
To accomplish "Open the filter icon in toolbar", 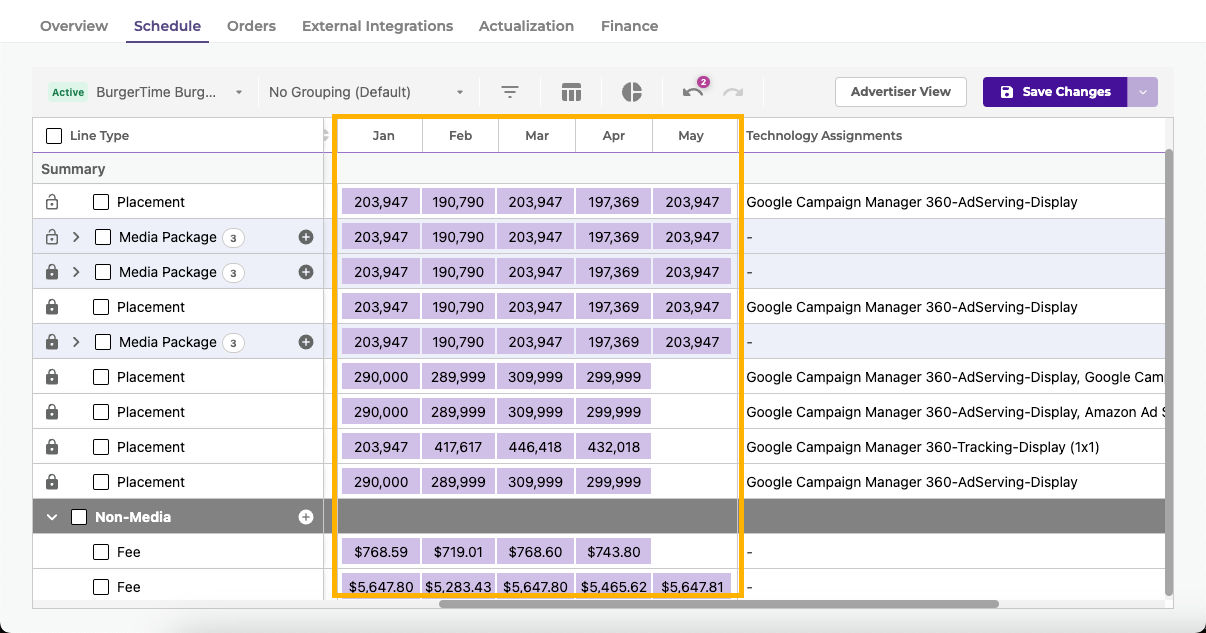I will (x=510, y=92).
